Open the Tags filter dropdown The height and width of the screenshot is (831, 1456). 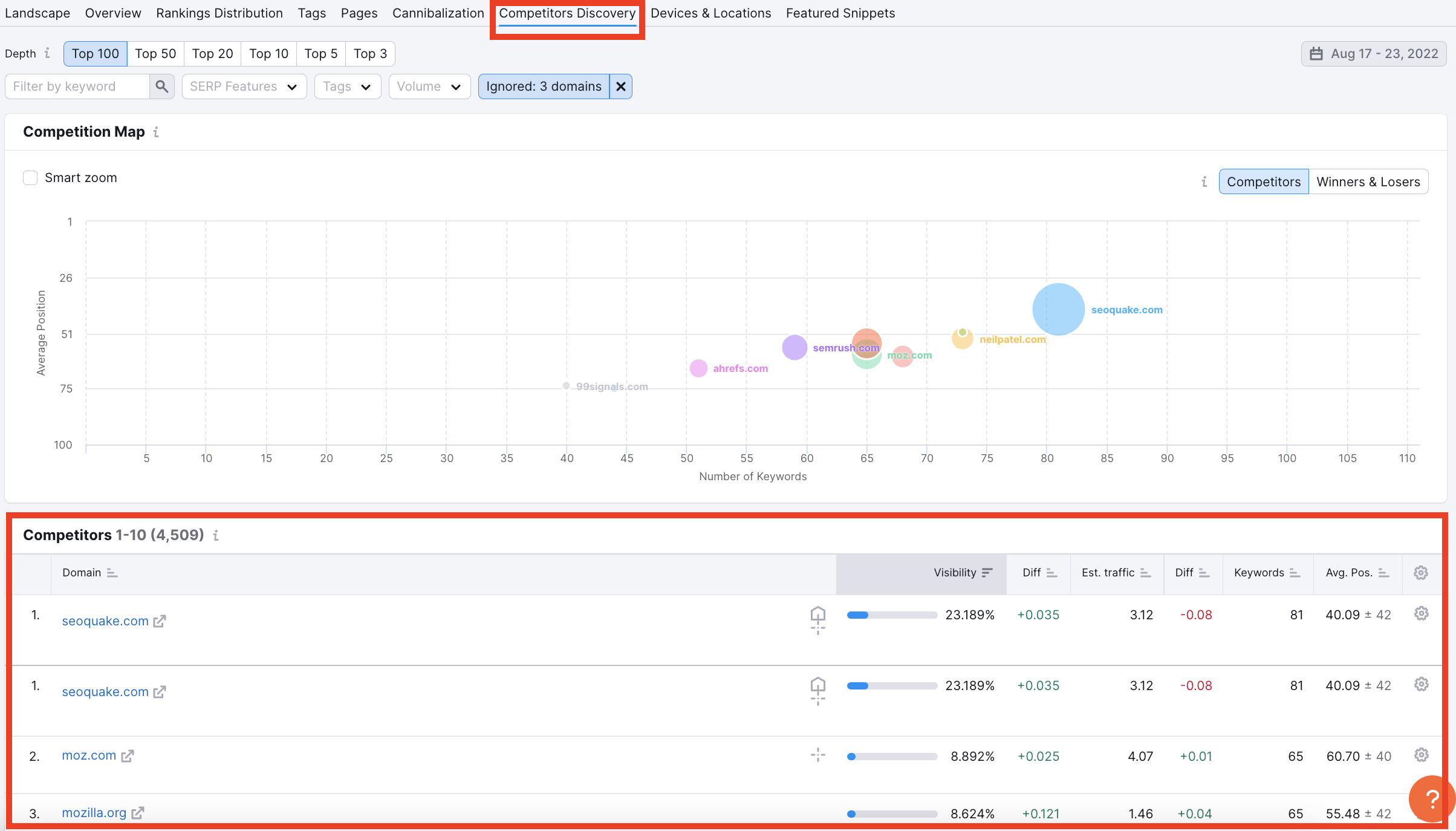pyautogui.click(x=348, y=86)
